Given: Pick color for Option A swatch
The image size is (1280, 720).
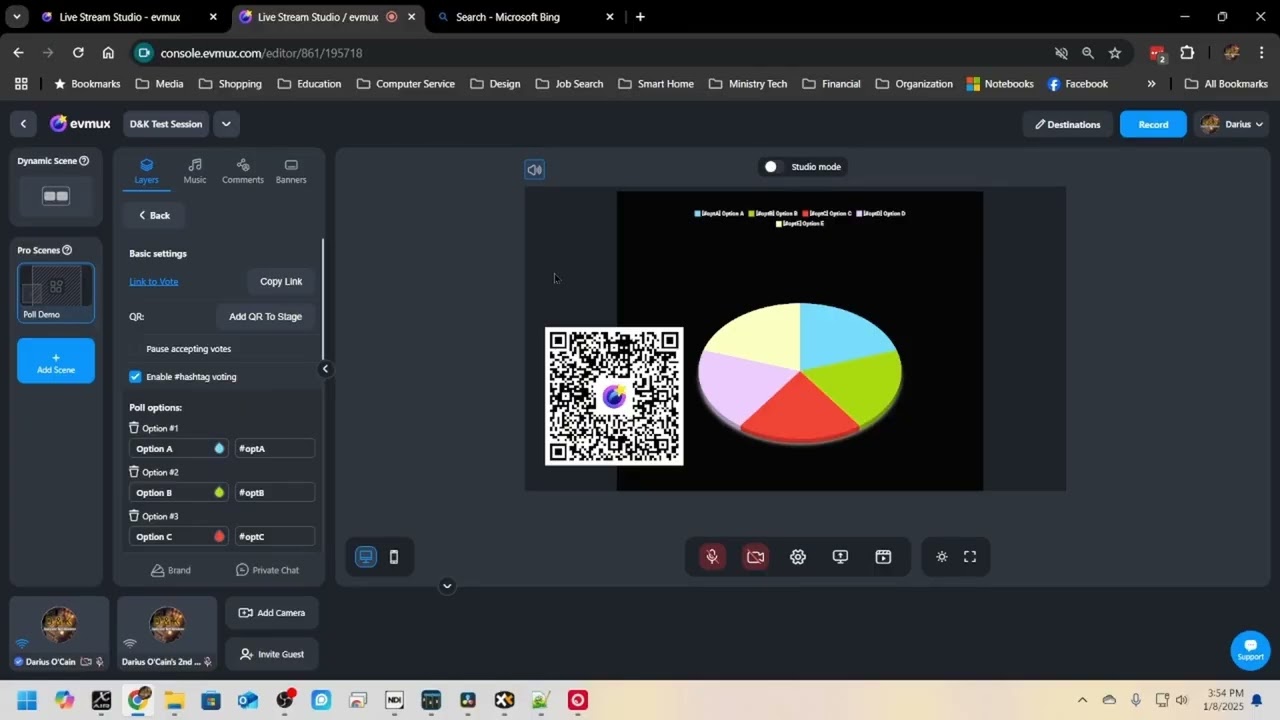Looking at the screenshot, I should 219,449.
